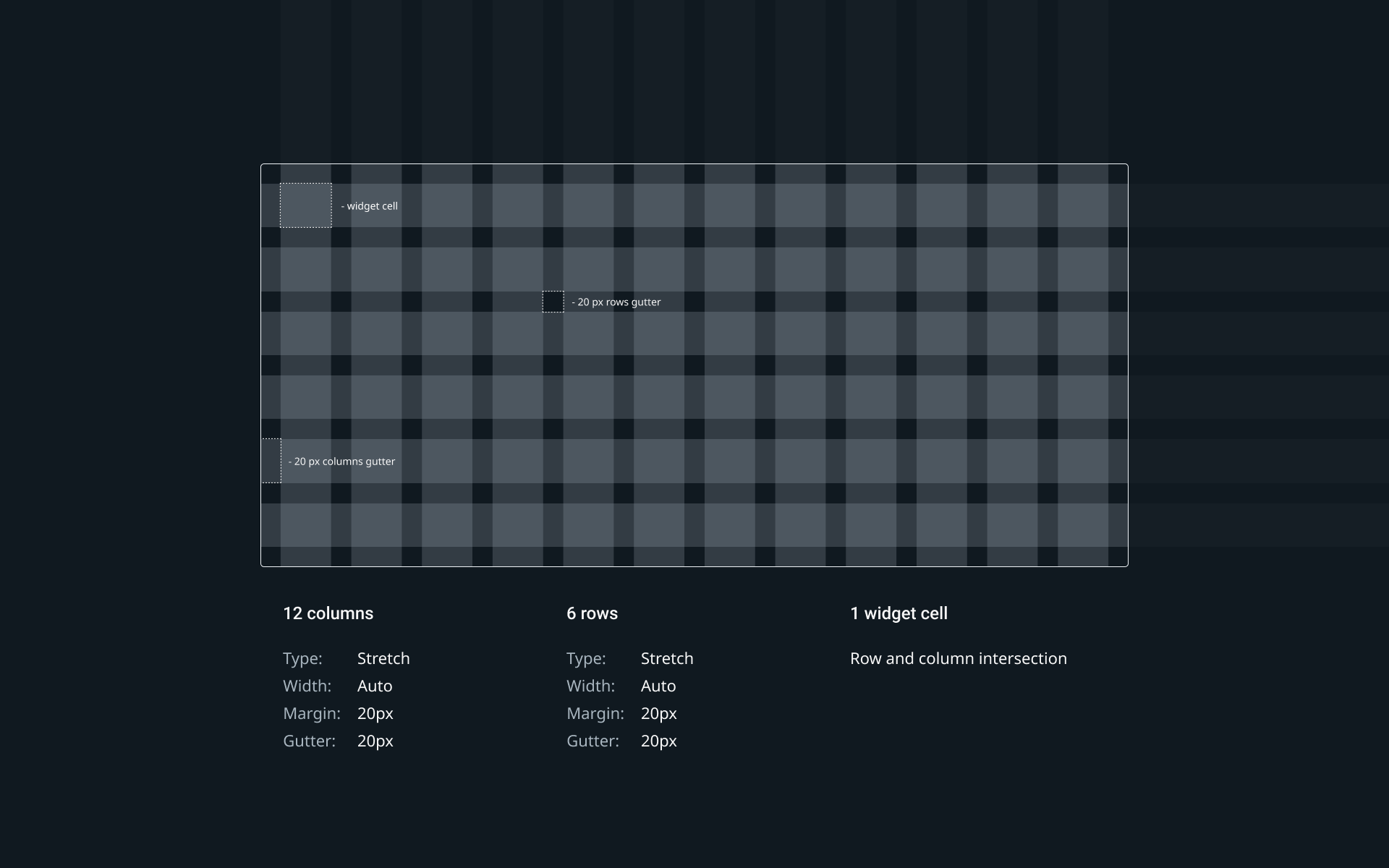Click the '- widget cell' label
This screenshot has width=1389, height=868.
pos(370,206)
